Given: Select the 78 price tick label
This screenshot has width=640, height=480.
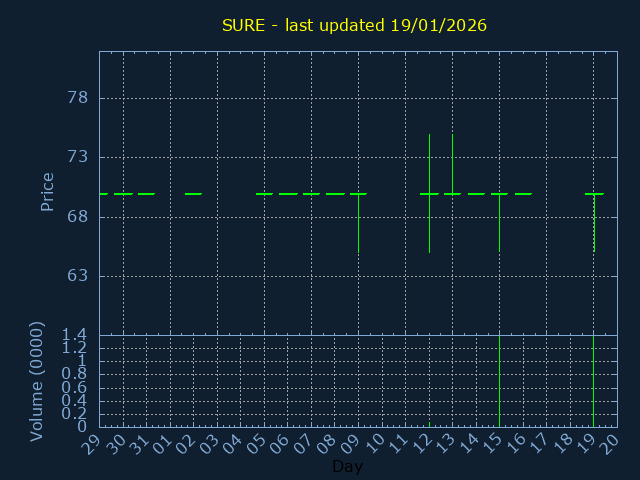Looking at the screenshot, I should (x=76, y=98).
